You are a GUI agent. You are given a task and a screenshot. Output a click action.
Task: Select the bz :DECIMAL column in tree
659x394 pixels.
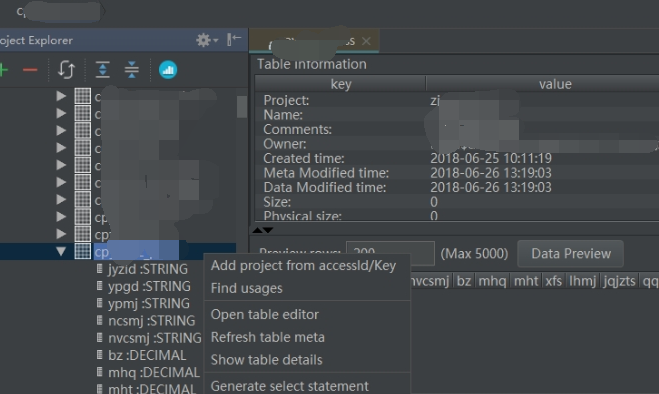[x=147, y=355]
